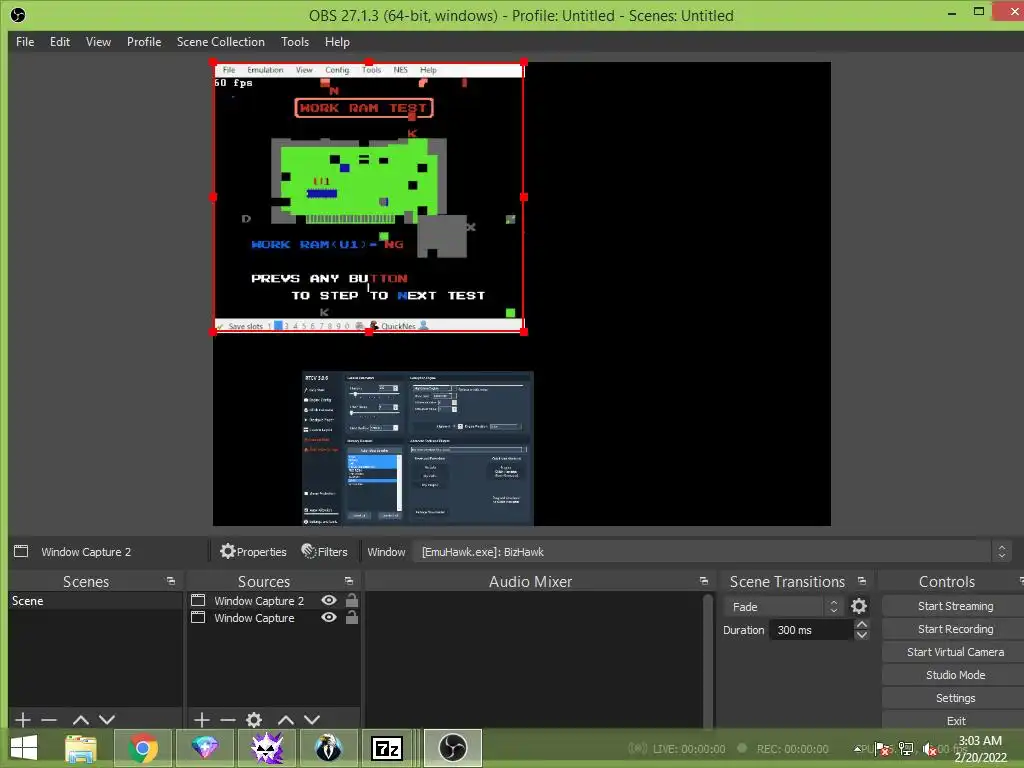Click the Duration 300 ms field

tap(811, 630)
